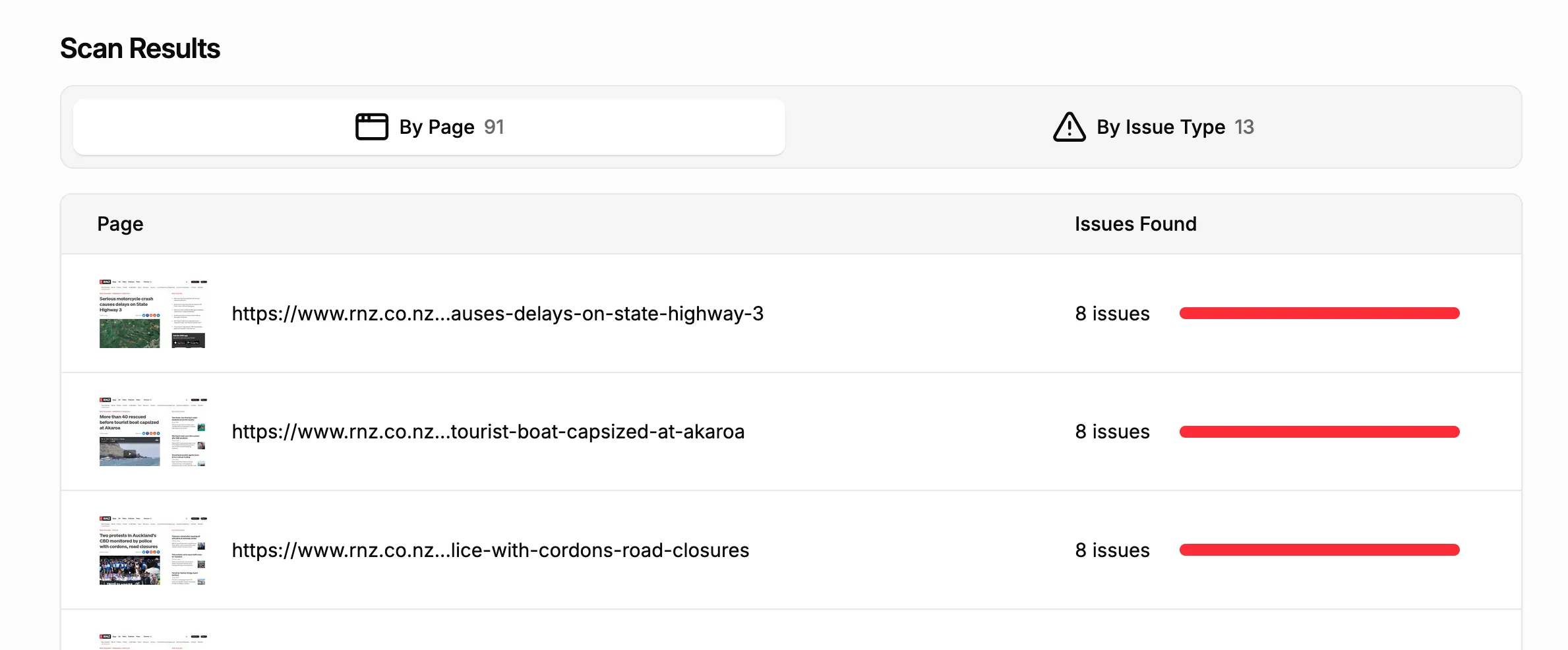Open the state-highway-3 delays URL
The image size is (1568, 650).
(x=497, y=314)
